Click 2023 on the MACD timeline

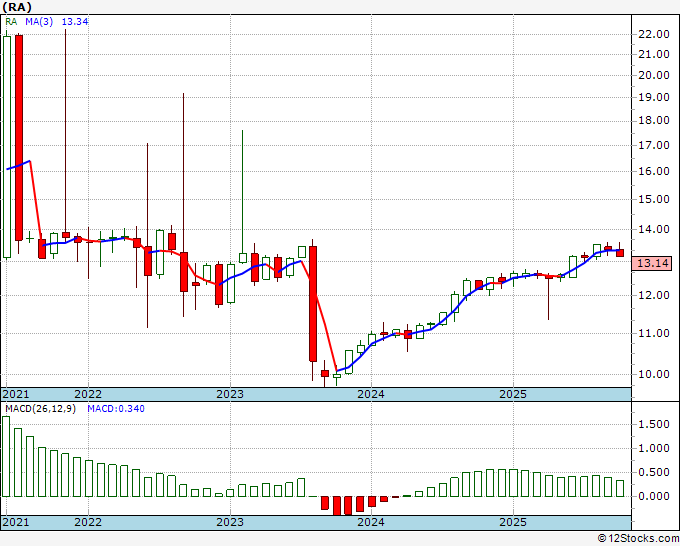coord(230,522)
